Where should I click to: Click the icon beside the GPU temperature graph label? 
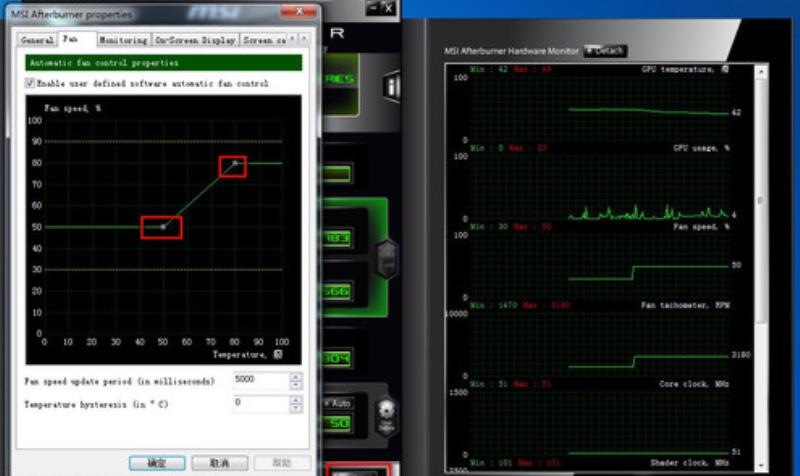pyautogui.click(x=725, y=69)
